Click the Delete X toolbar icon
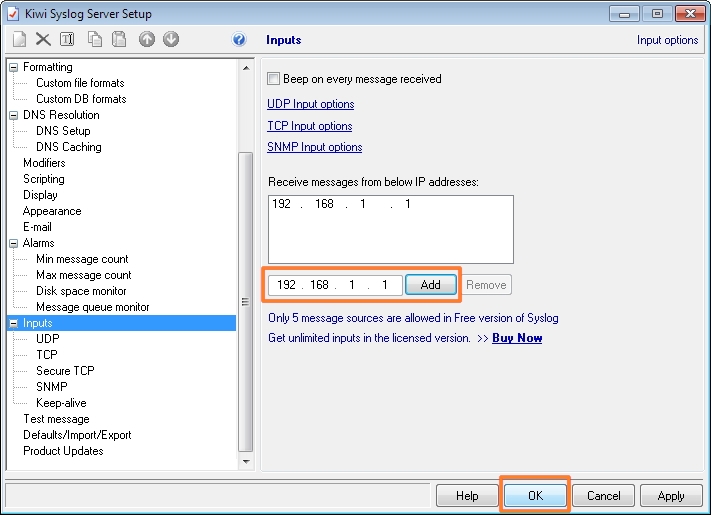The width and height of the screenshot is (711, 515). pos(43,40)
